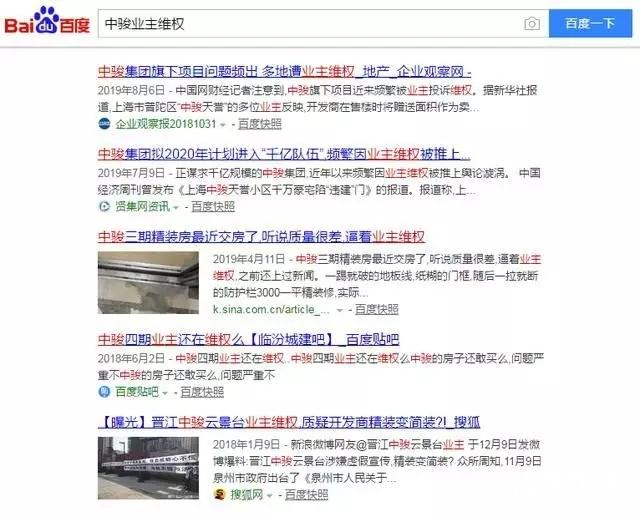The height and width of the screenshot is (517, 640).
Task: Open 百度快照 for the 搜狐网 result
Action: (x=306, y=495)
